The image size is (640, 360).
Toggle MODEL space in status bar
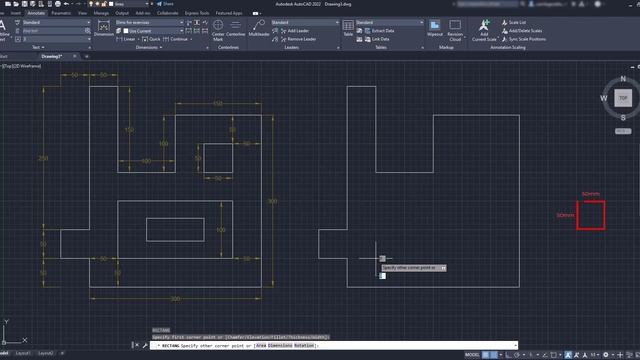click(472, 355)
